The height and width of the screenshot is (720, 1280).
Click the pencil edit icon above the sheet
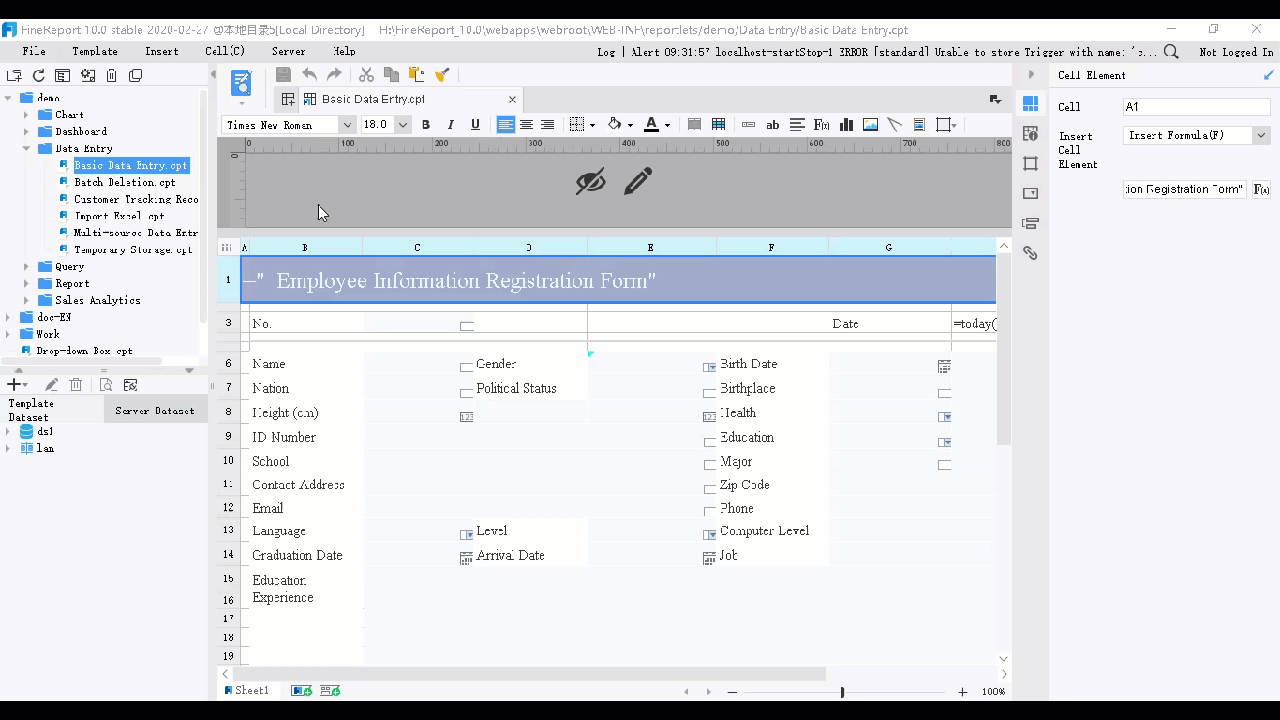point(638,181)
